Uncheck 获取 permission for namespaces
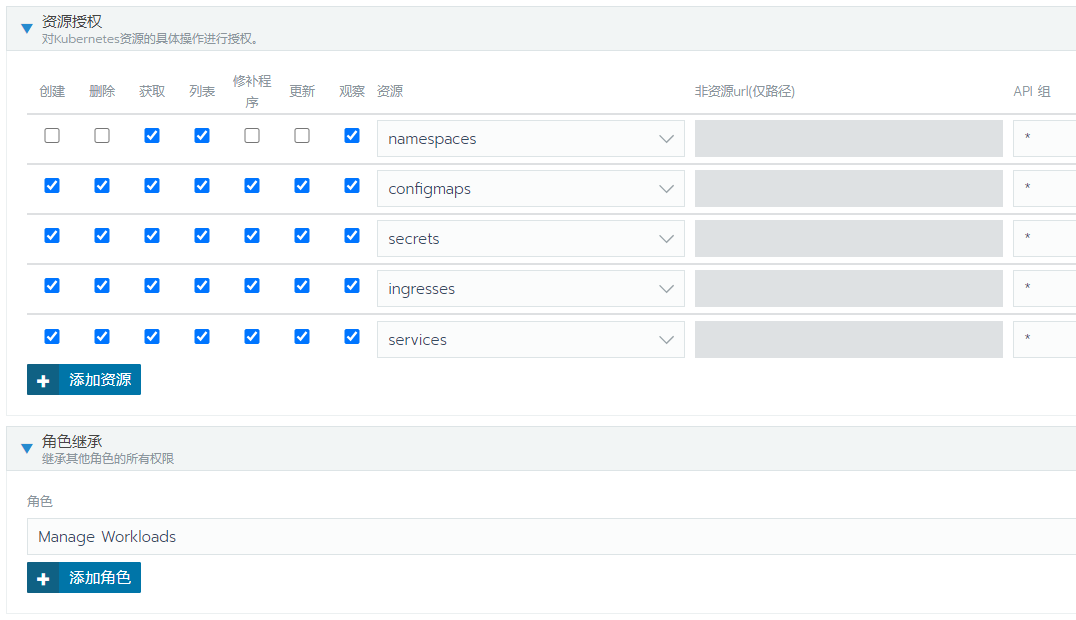Image resolution: width=1076 pixels, height=620 pixels. [152, 136]
